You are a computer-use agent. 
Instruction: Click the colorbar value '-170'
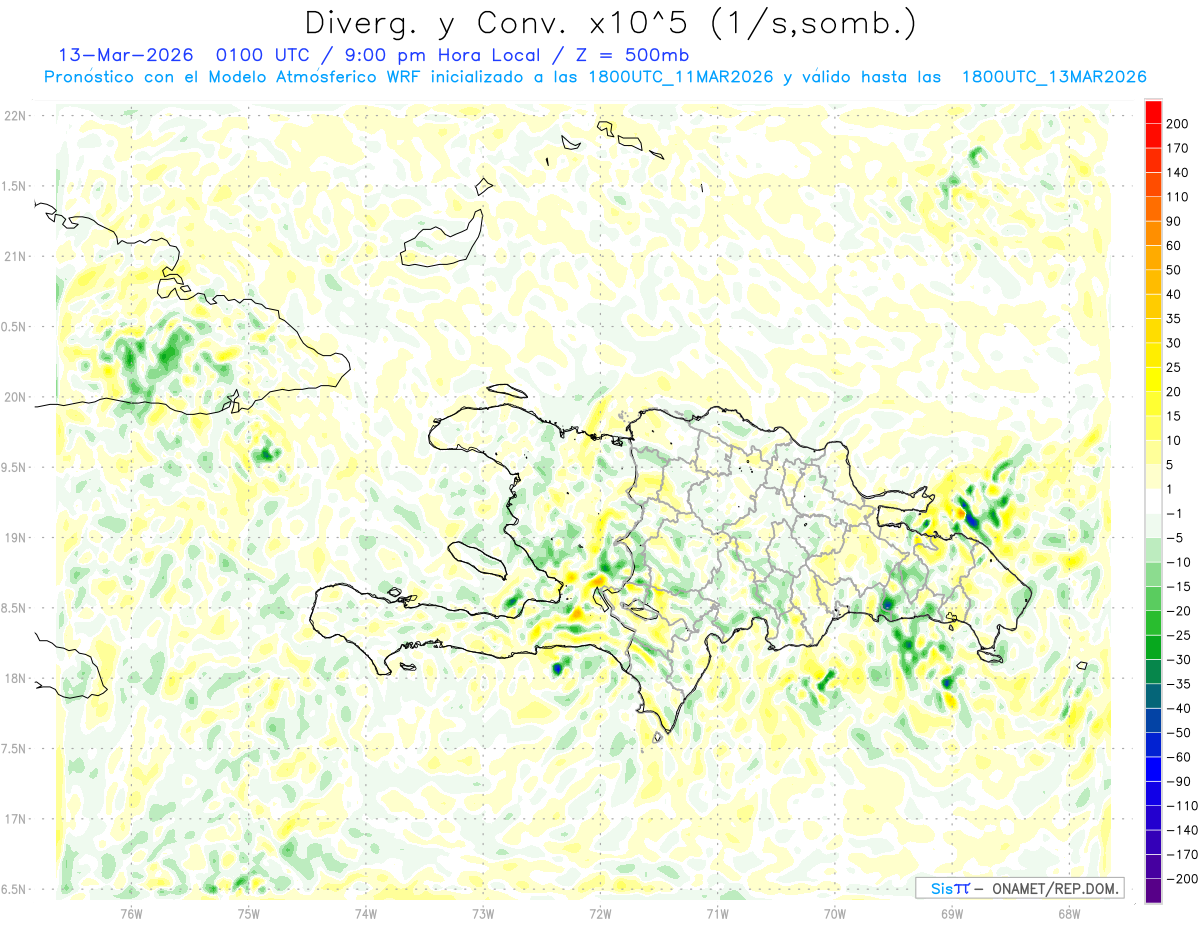coord(1181,855)
